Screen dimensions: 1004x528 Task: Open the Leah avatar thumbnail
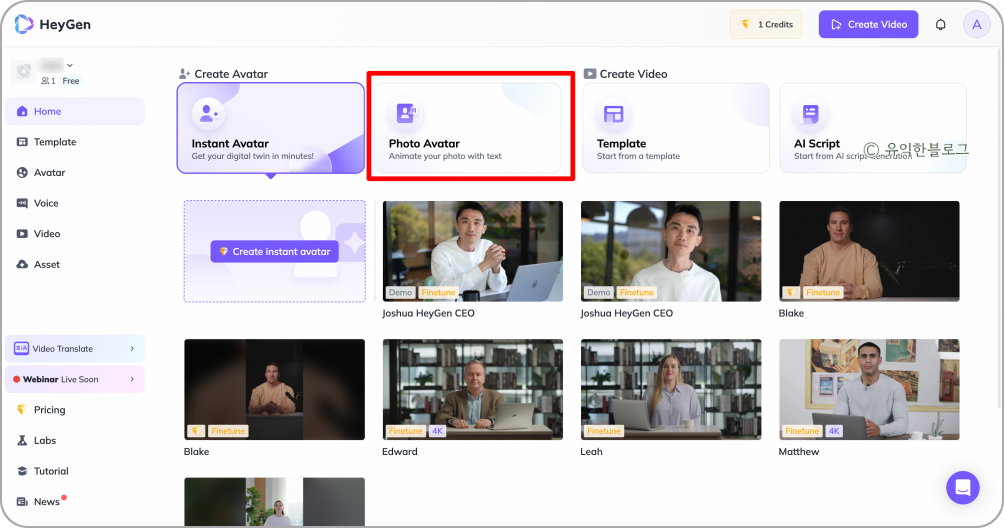(671, 389)
